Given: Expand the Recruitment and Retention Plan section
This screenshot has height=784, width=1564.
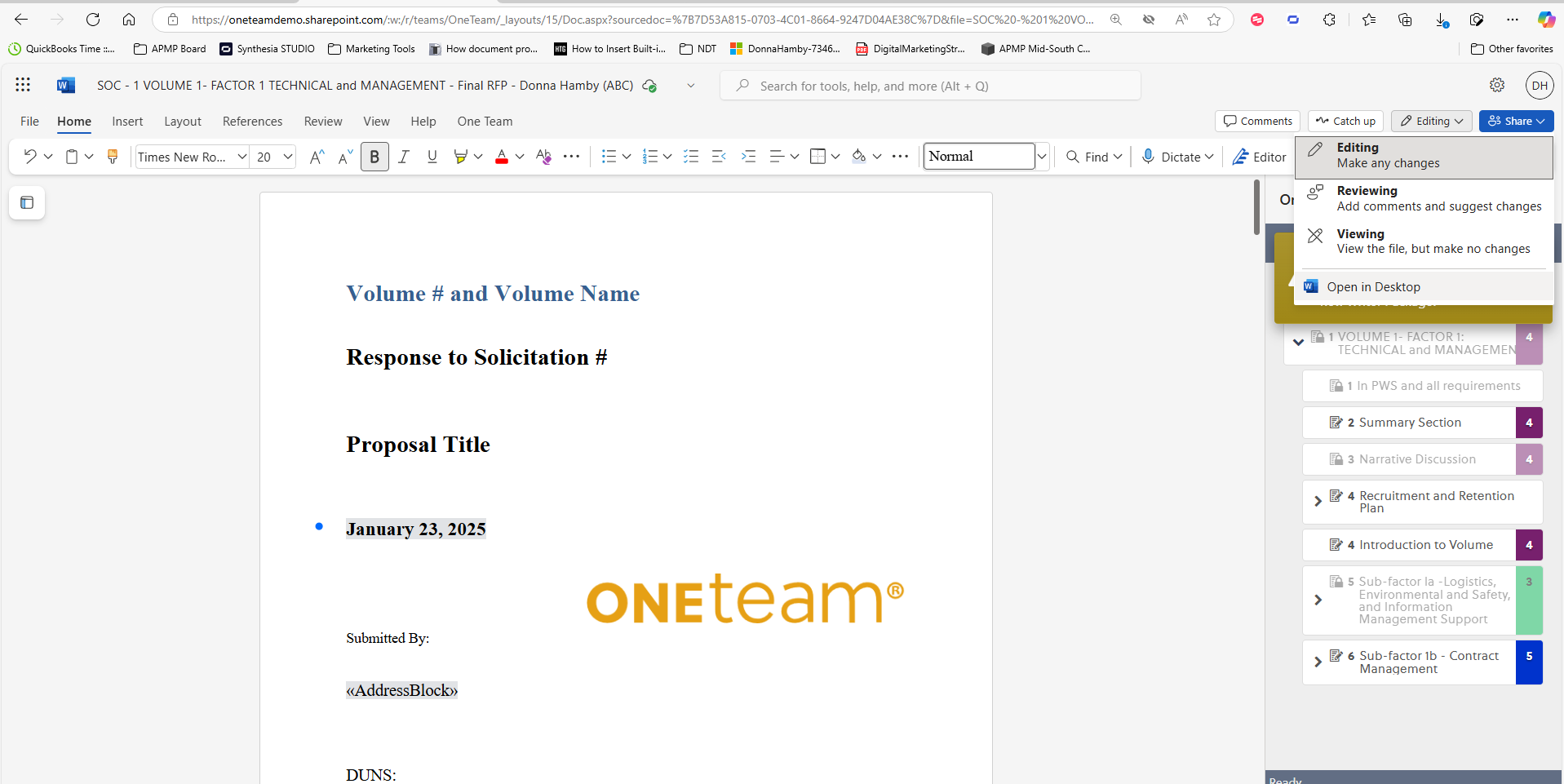Looking at the screenshot, I should tap(1318, 501).
